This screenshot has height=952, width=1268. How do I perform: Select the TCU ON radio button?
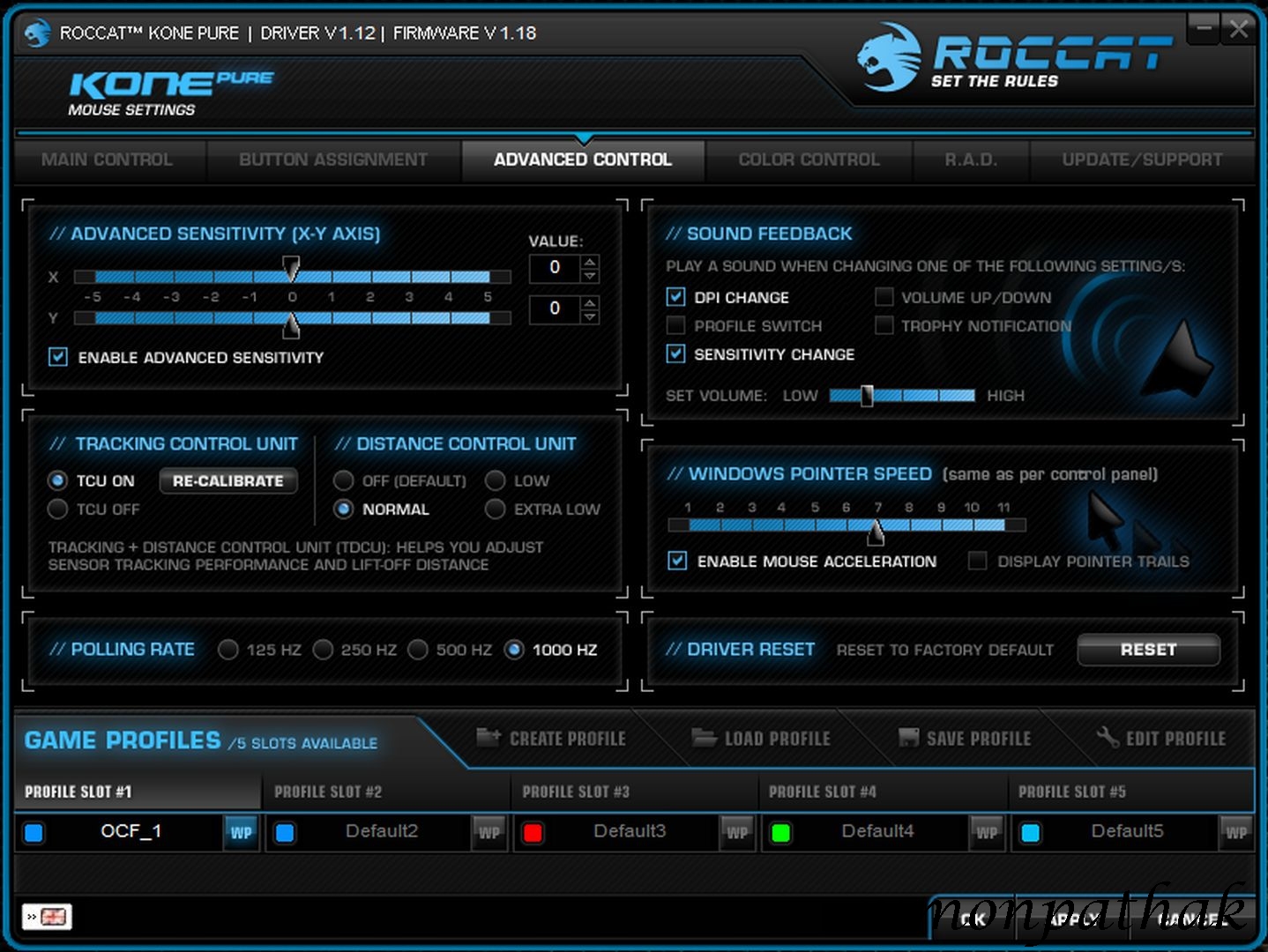(57, 480)
